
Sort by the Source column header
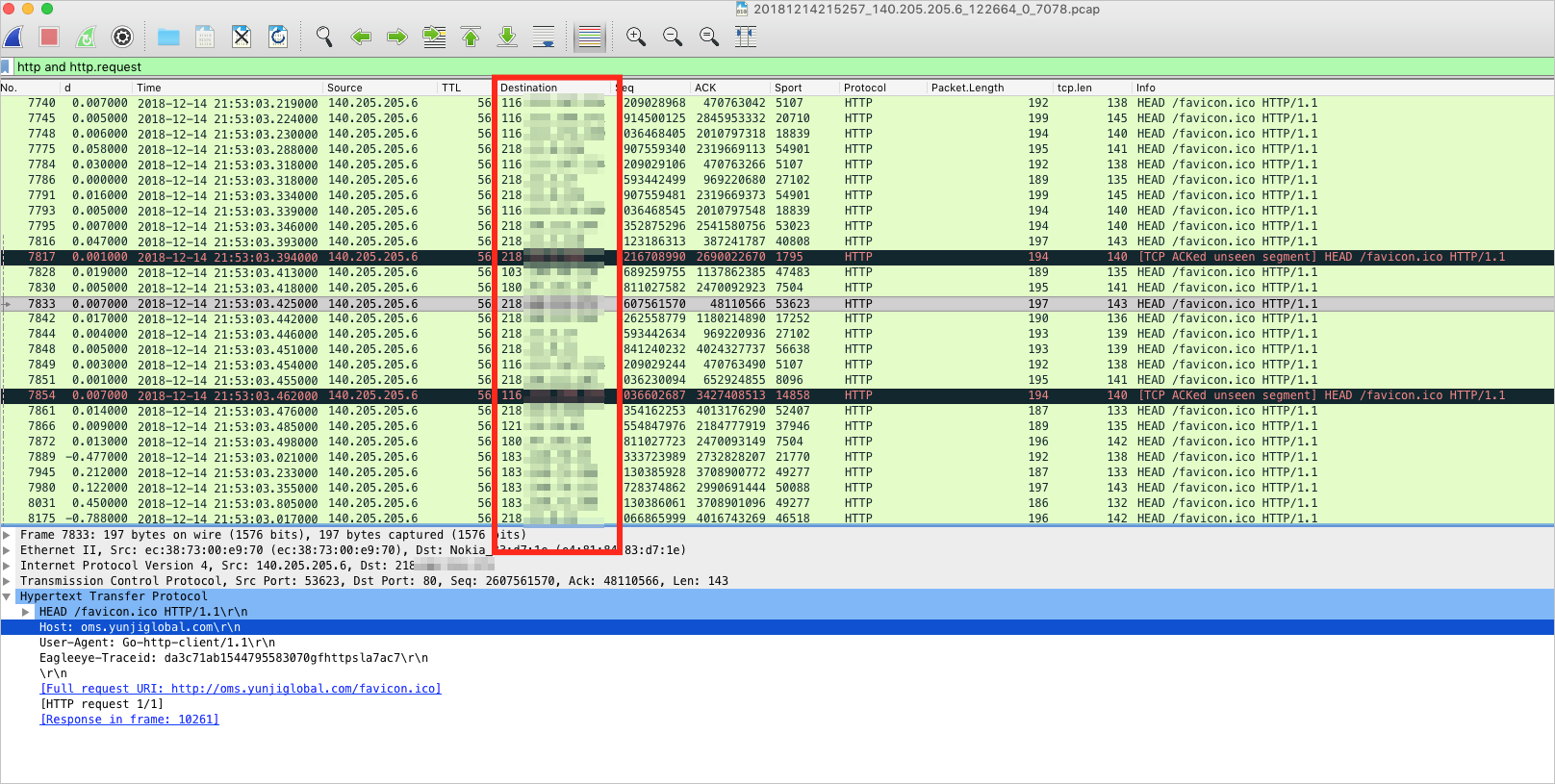[x=380, y=88]
